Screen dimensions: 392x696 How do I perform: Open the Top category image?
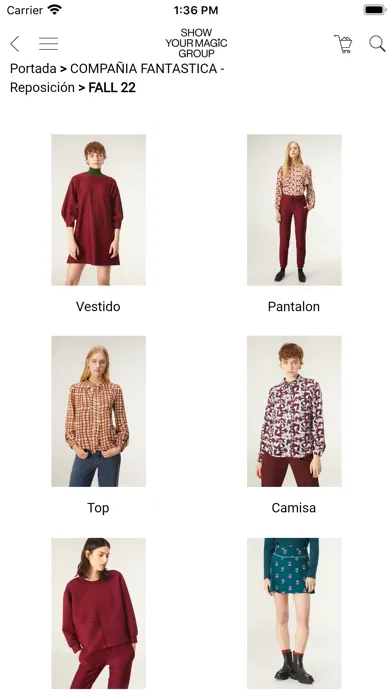point(99,411)
